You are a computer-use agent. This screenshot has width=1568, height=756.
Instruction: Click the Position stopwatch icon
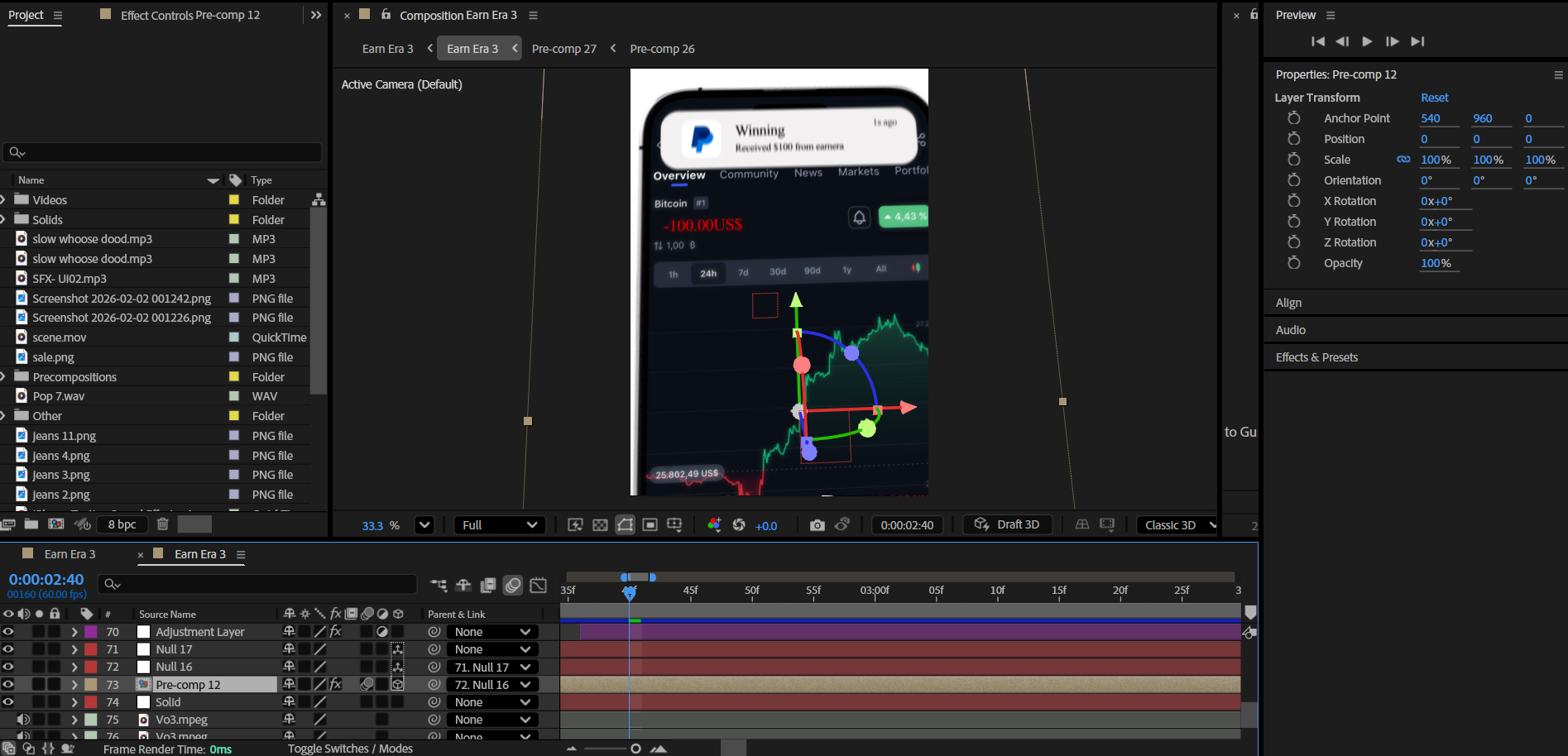click(1294, 139)
